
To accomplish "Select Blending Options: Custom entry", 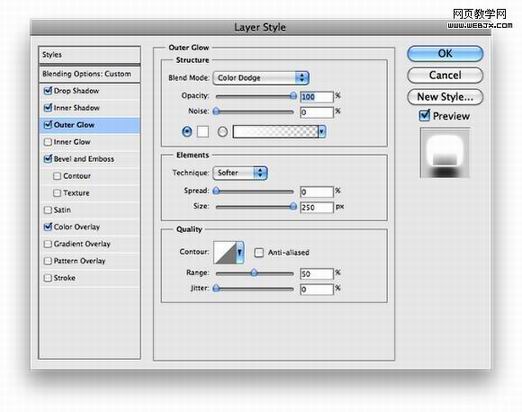I will pos(89,74).
